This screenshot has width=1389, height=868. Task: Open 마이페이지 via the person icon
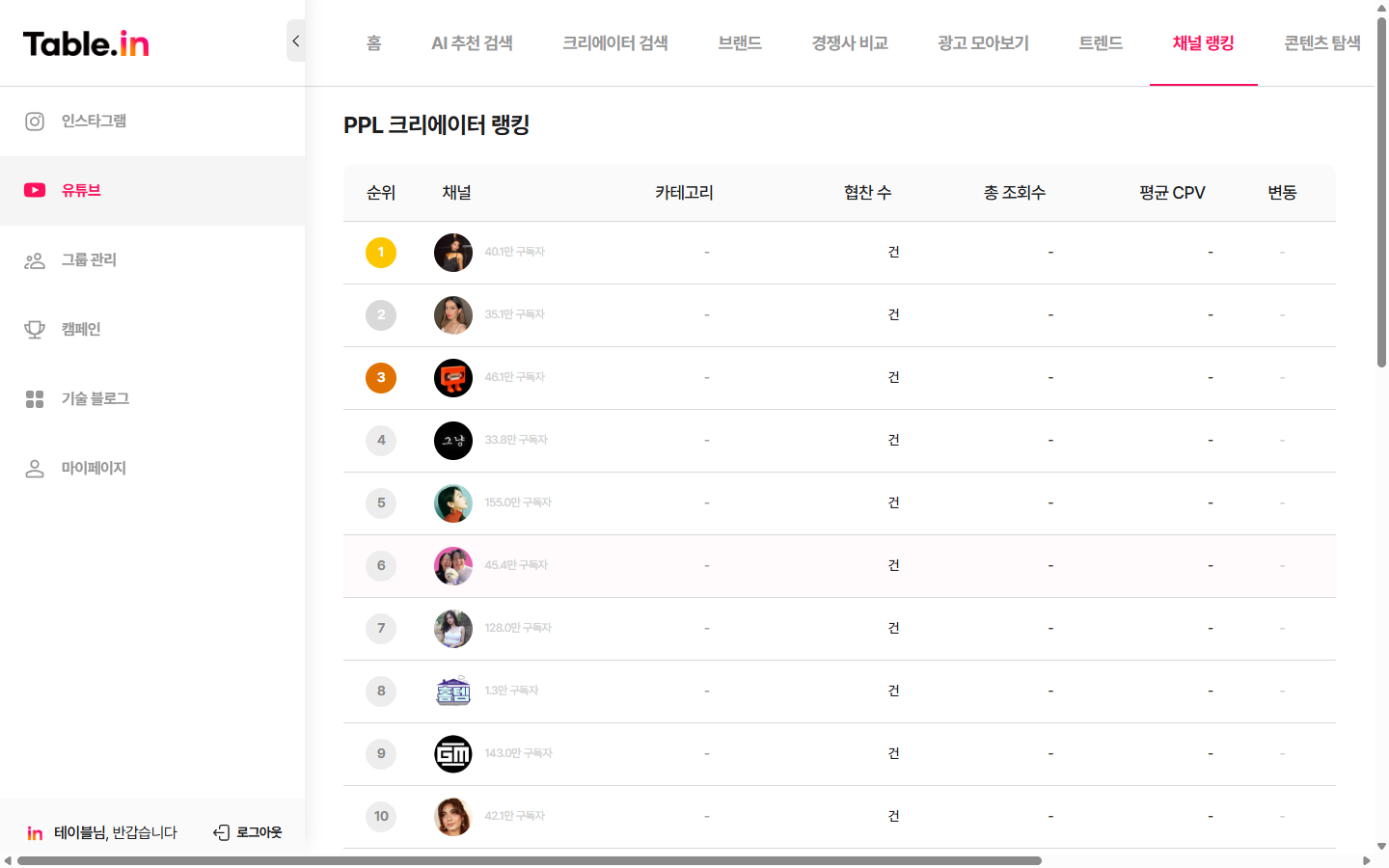[35, 468]
